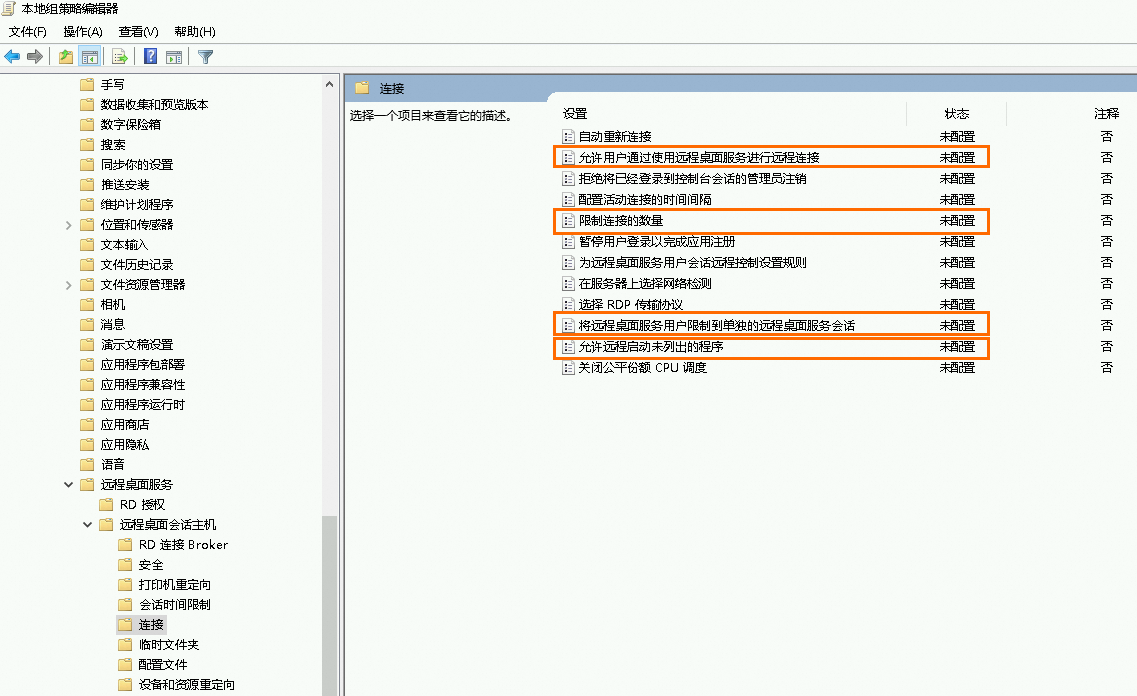
Task: Select the RD 连接 Broker tree folder
Action: 183,544
